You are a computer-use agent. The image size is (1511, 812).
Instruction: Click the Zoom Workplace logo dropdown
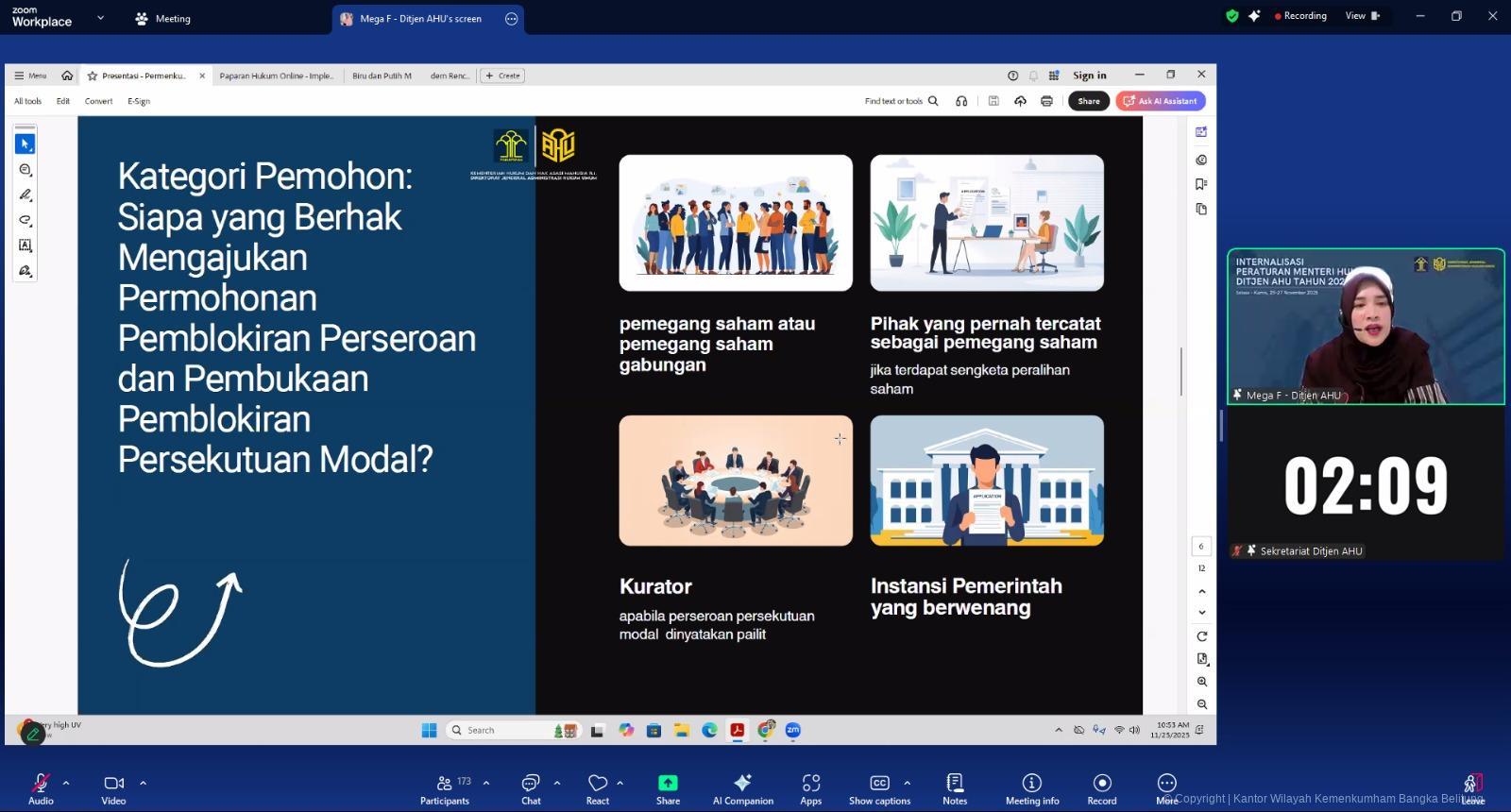click(x=100, y=18)
